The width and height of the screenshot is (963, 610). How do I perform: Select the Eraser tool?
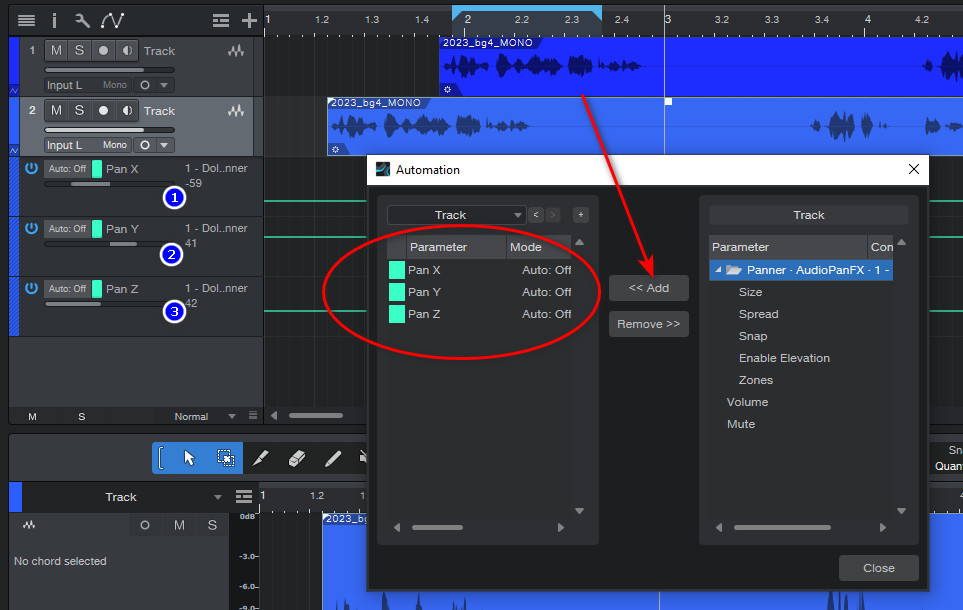(x=297, y=458)
